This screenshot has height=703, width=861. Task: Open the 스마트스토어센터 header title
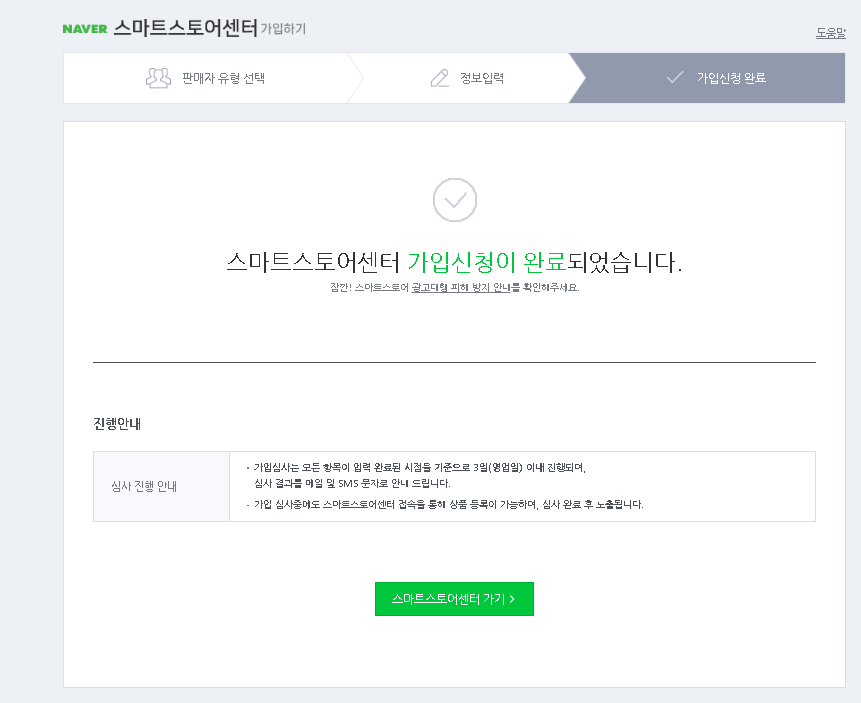(x=186, y=28)
